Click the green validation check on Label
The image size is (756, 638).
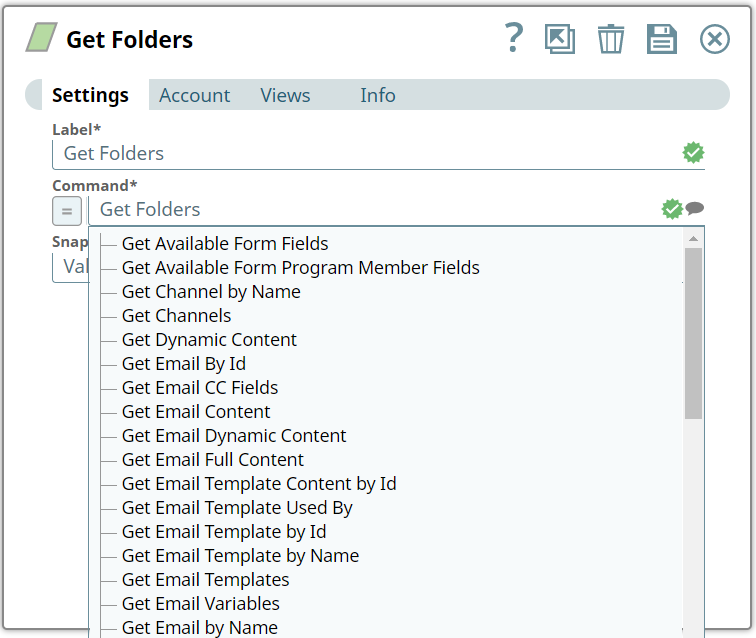[693, 153]
